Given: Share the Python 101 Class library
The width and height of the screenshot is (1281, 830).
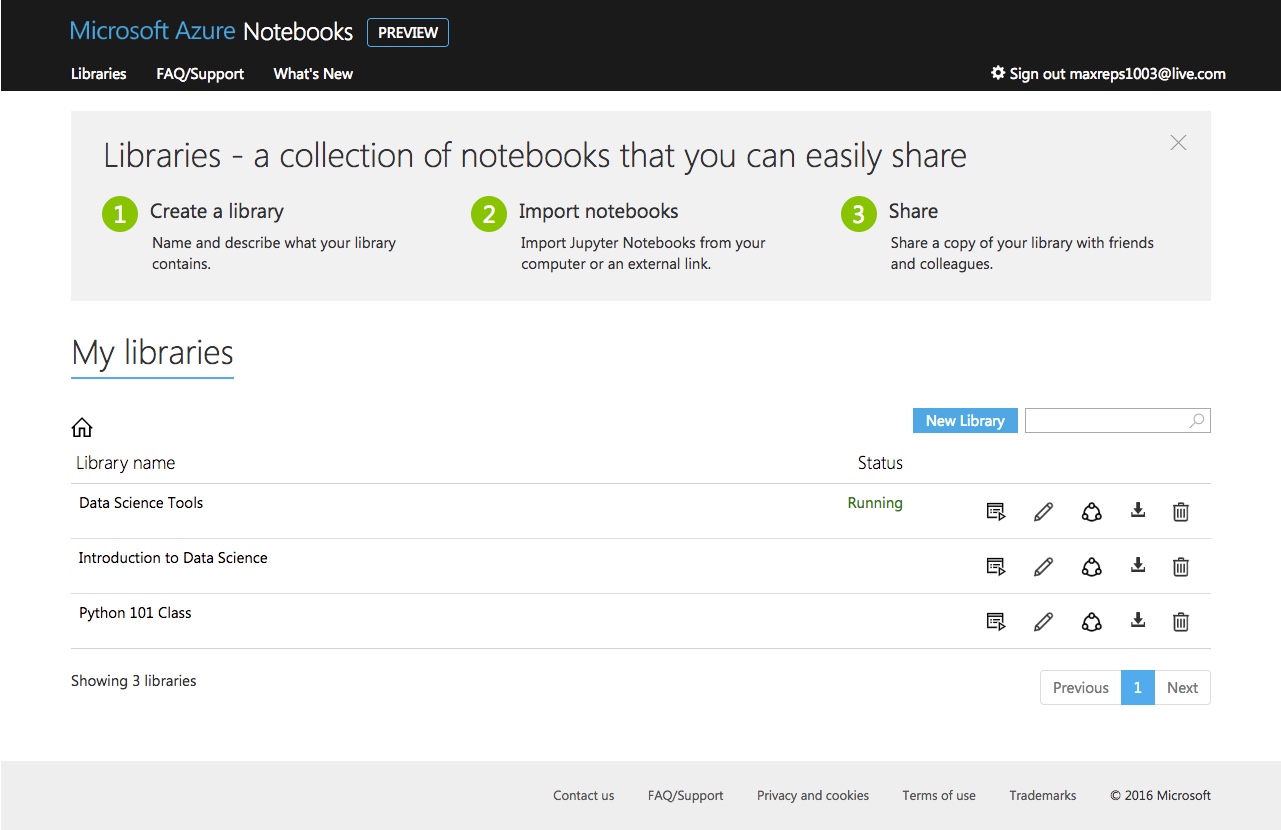Looking at the screenshot, I should (x=1091, y=622).
